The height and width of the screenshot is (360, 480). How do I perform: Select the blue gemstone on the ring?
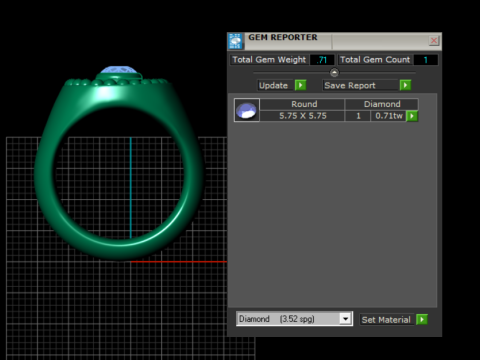point(119,70)
